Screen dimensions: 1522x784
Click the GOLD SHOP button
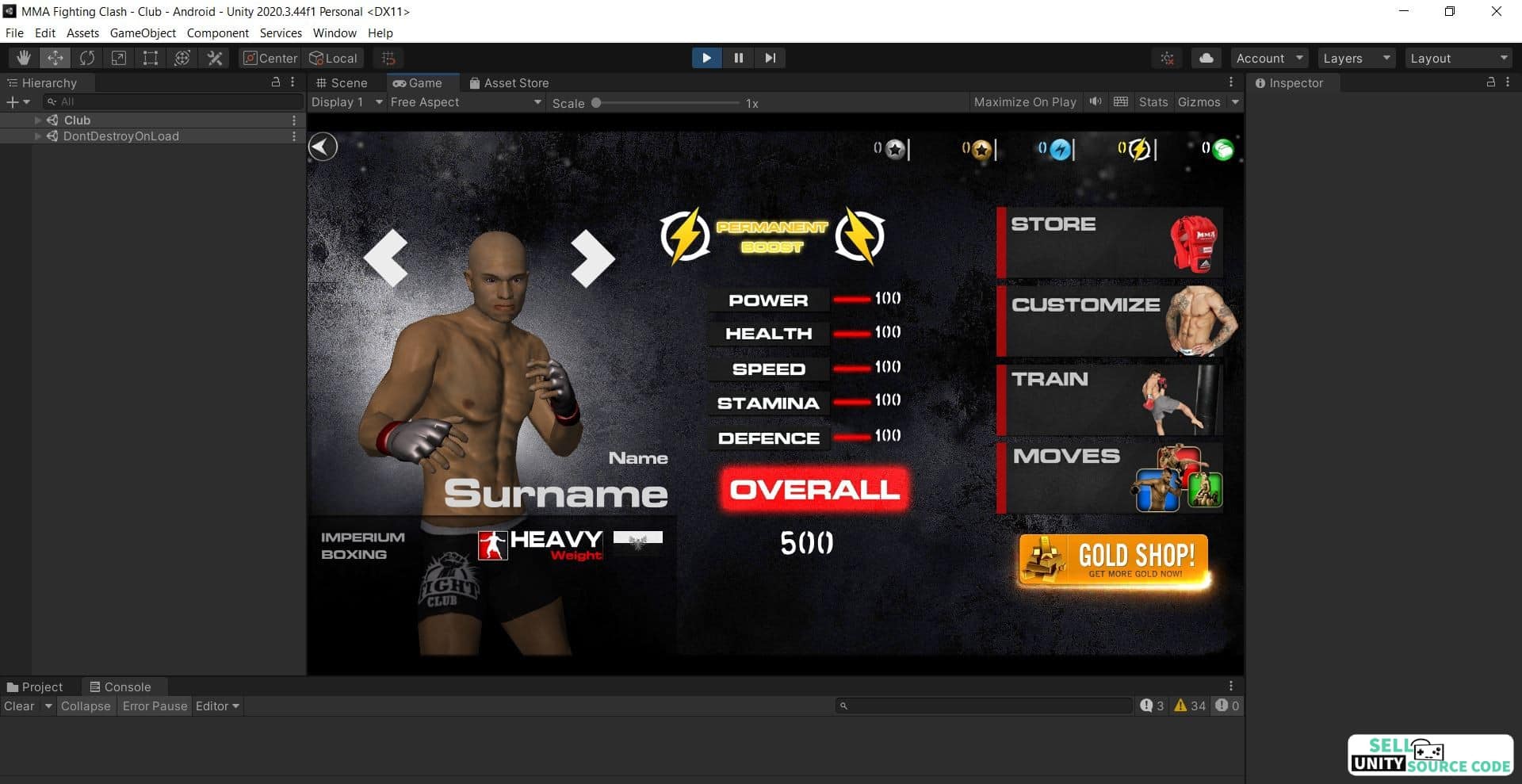[x=1114, y=560]
